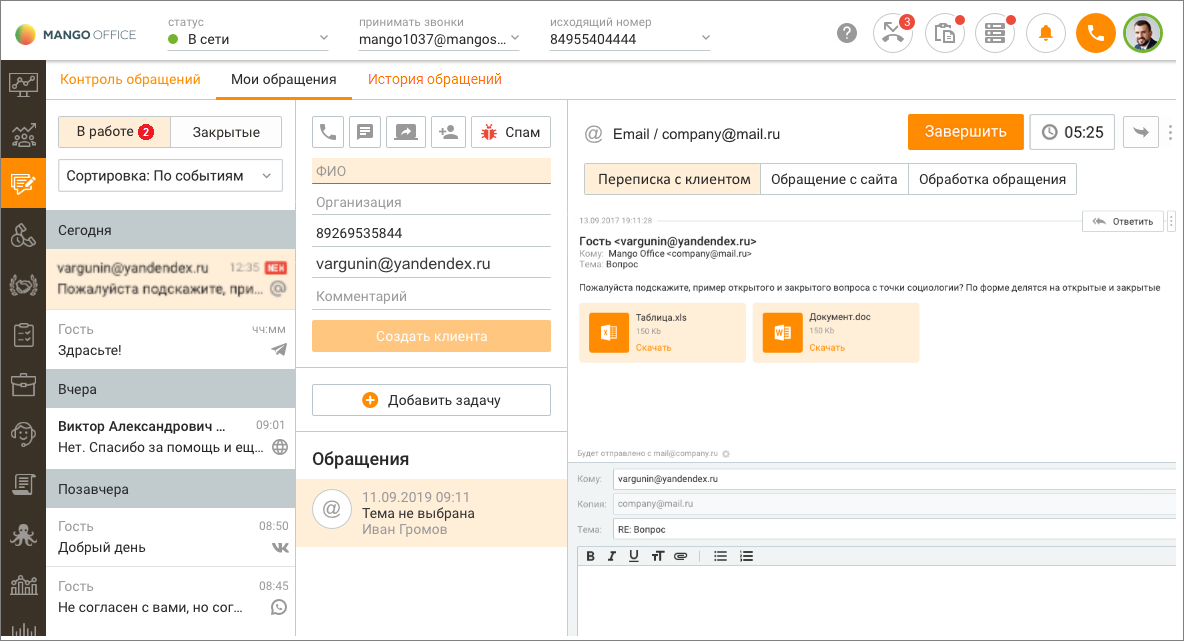Click the 'Завершить' button

966,132
